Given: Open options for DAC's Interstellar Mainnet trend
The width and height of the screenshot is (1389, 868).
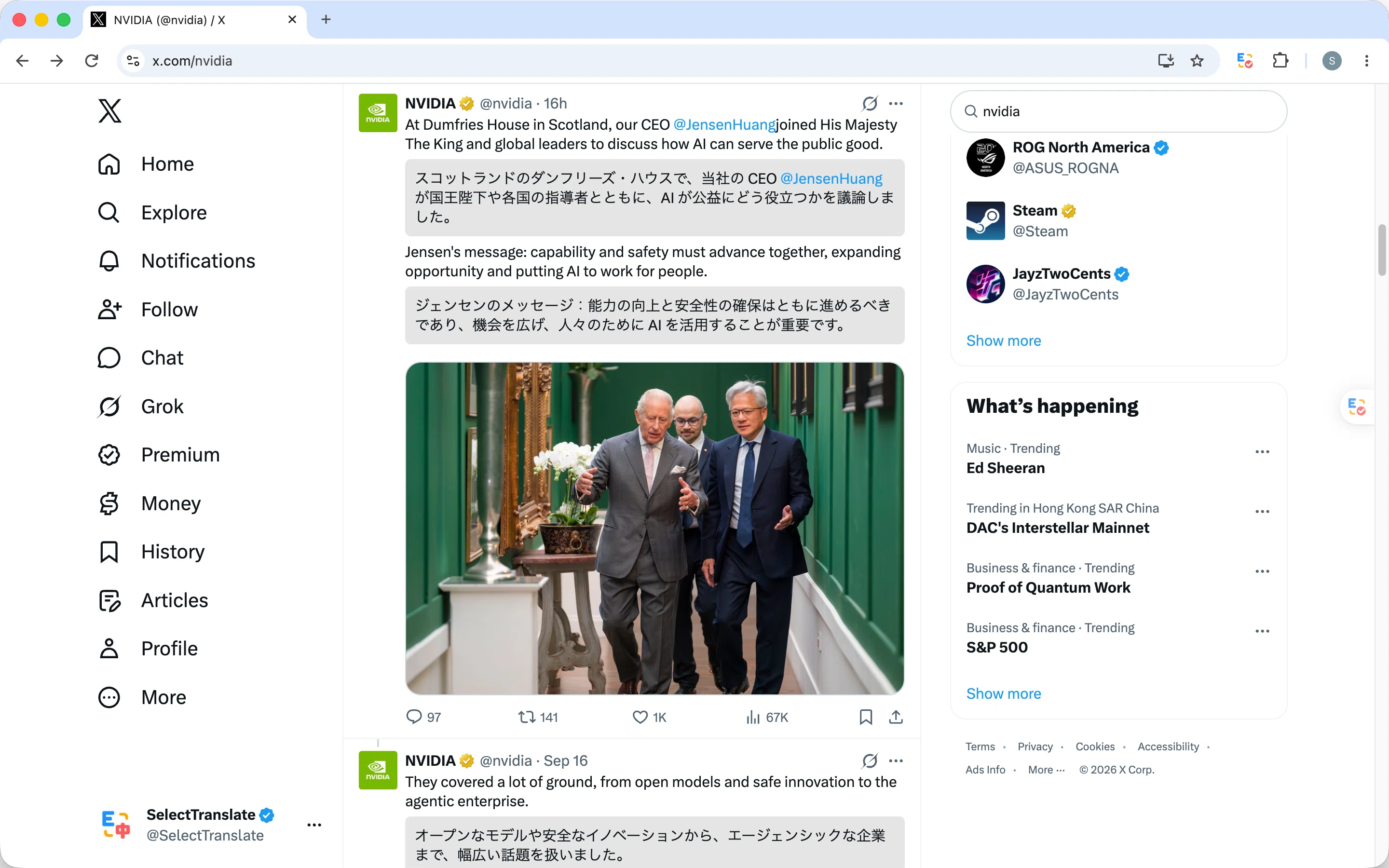Looking at the screenshot, I should 1262,512.
